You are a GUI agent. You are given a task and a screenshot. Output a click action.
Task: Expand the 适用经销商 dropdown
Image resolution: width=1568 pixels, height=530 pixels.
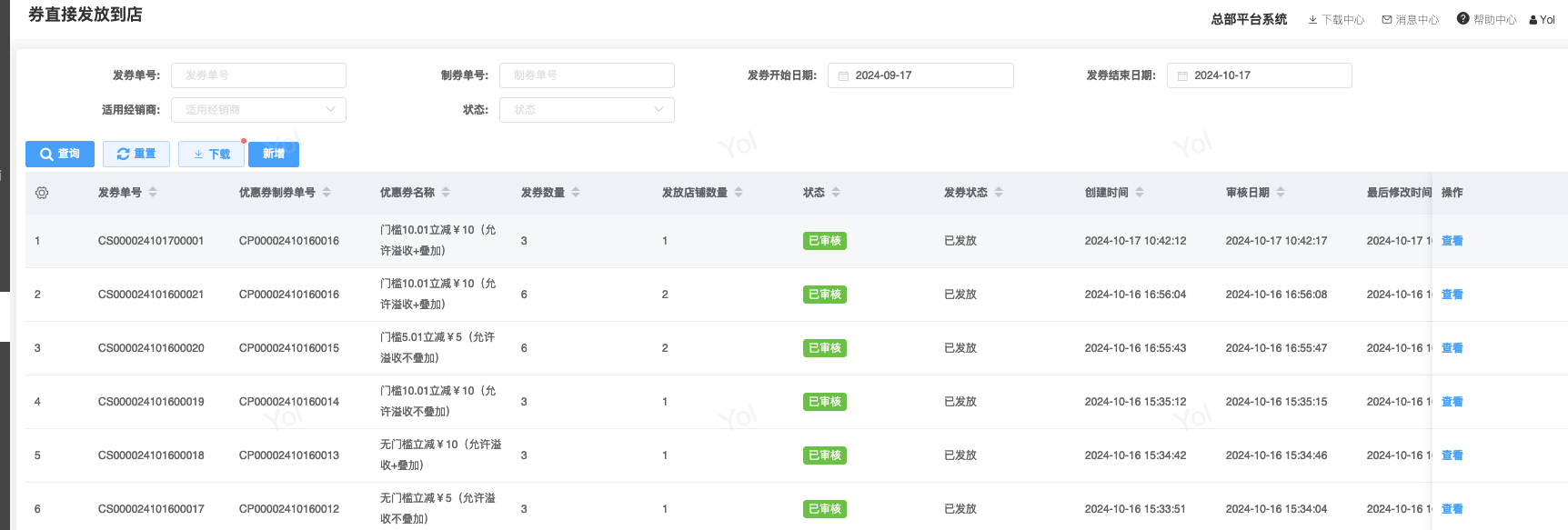258,110
